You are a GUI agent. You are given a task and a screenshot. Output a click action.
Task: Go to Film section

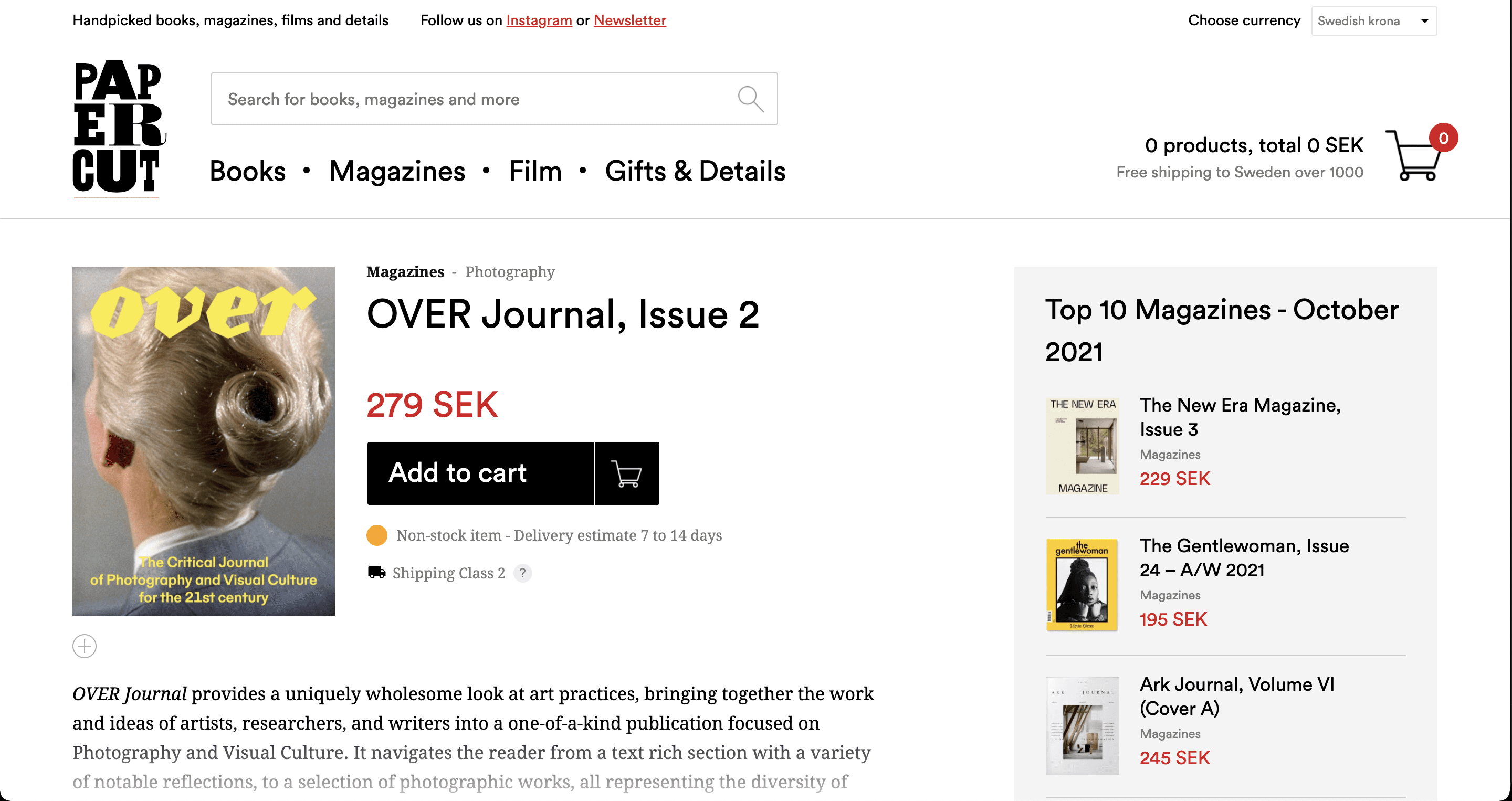pos(535,171)
